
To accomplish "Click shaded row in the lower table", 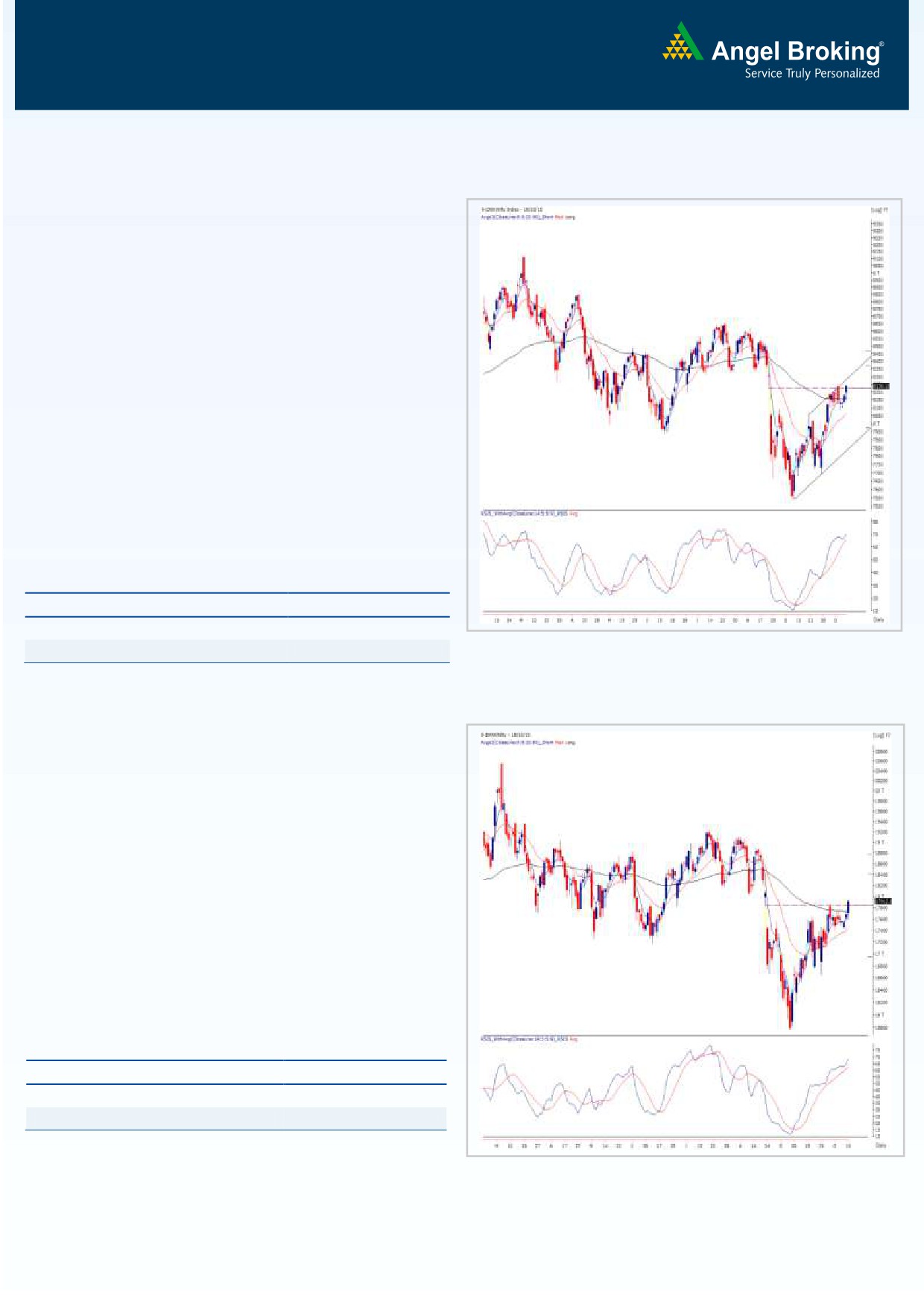I will click(235, 1118).
